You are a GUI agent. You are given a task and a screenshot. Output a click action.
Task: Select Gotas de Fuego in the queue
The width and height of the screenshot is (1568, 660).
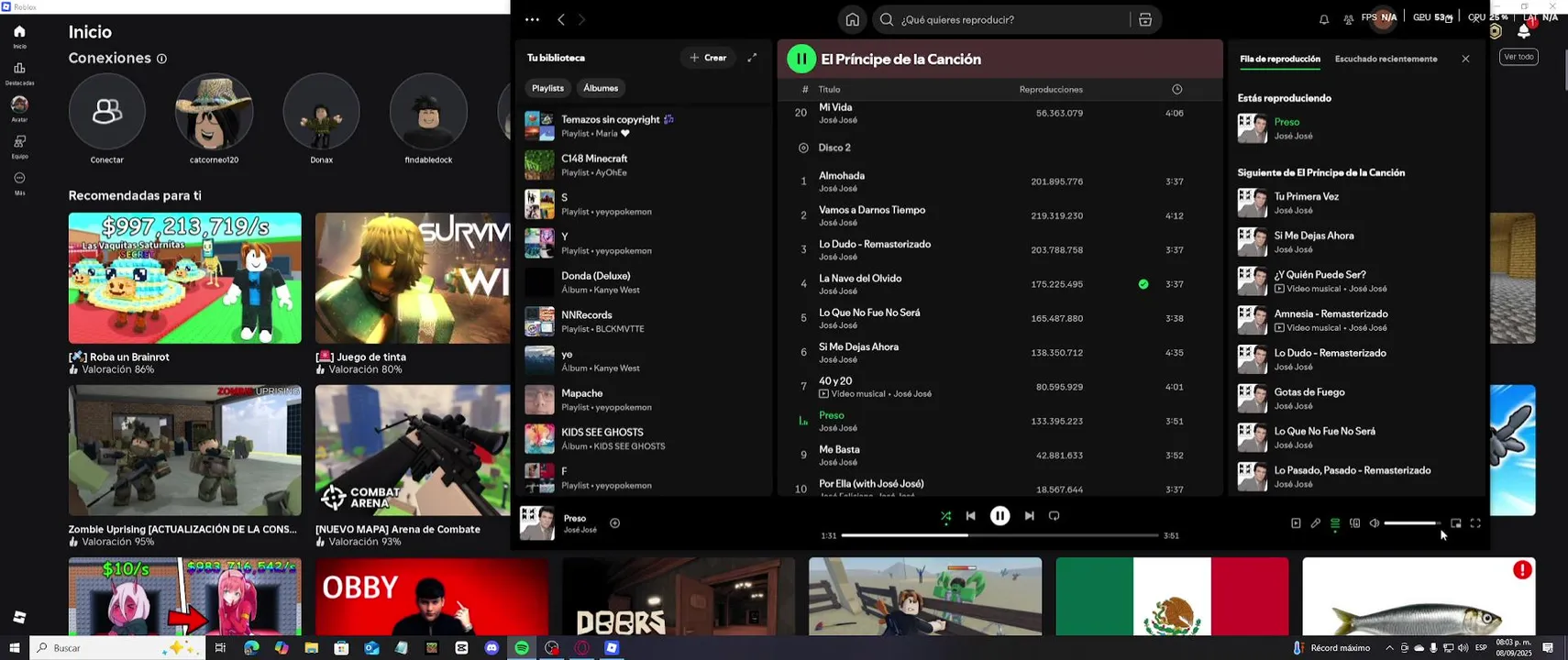click(1355, 399)
